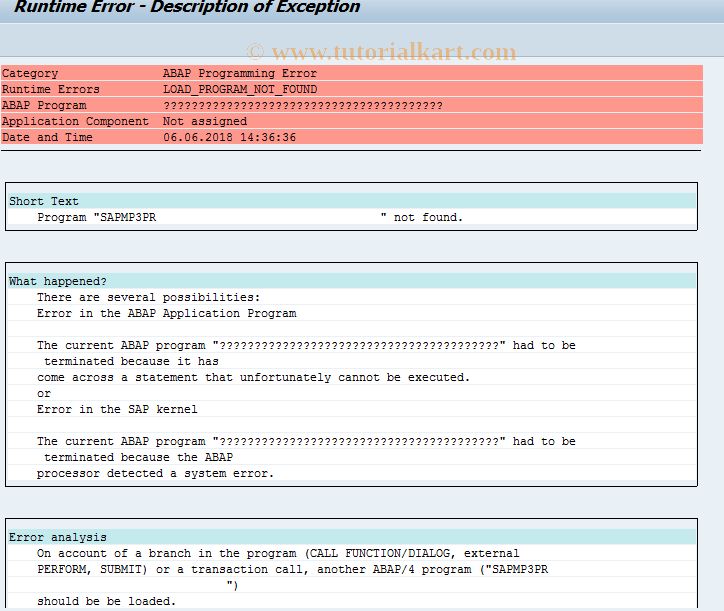Select line 'Error in the ABAP Application Program'
724x611 pixels.
click(x=167, y=313)
